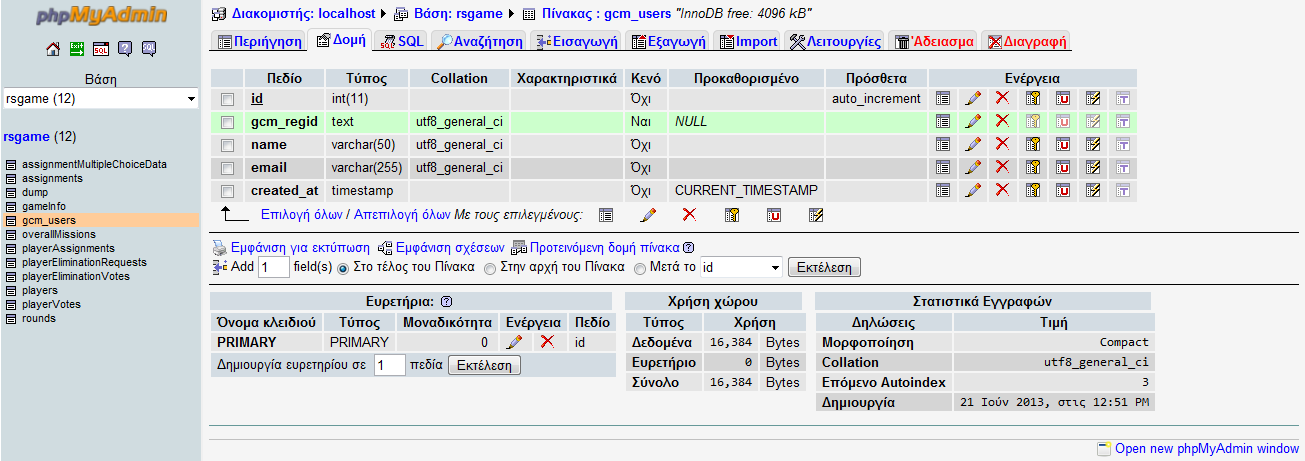Open the rounds table in sidebar

pyautogui.click(x=38, y=318)
